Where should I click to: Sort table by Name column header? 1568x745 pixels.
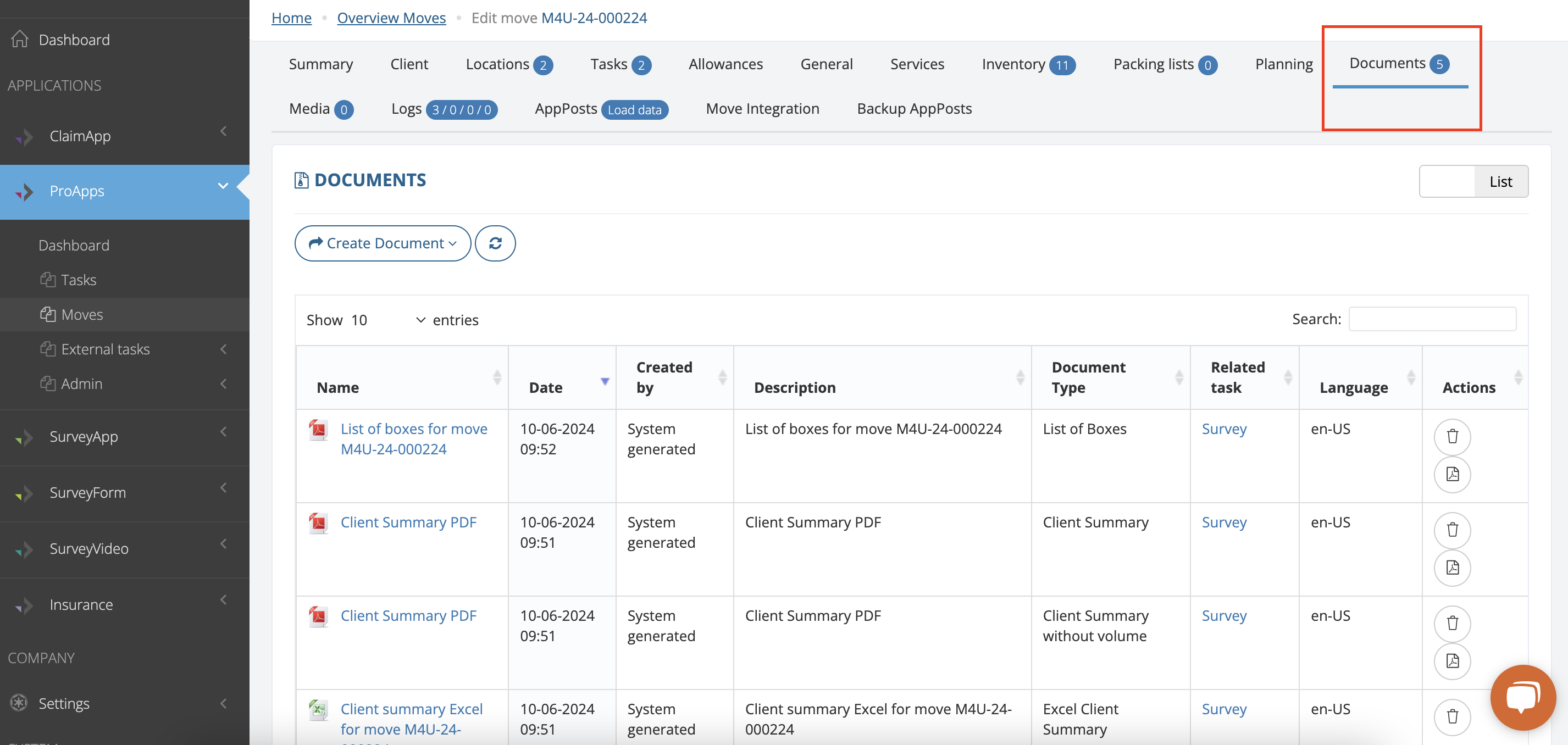click(x=402, y=377)
